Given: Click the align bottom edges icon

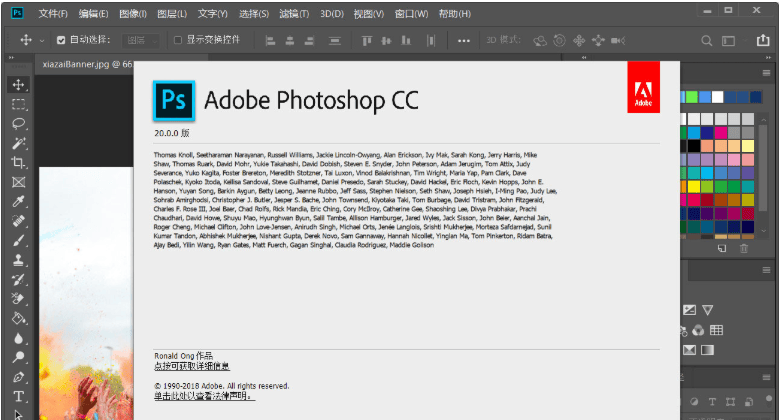Looking at the screenshot, I should point(406,41).
